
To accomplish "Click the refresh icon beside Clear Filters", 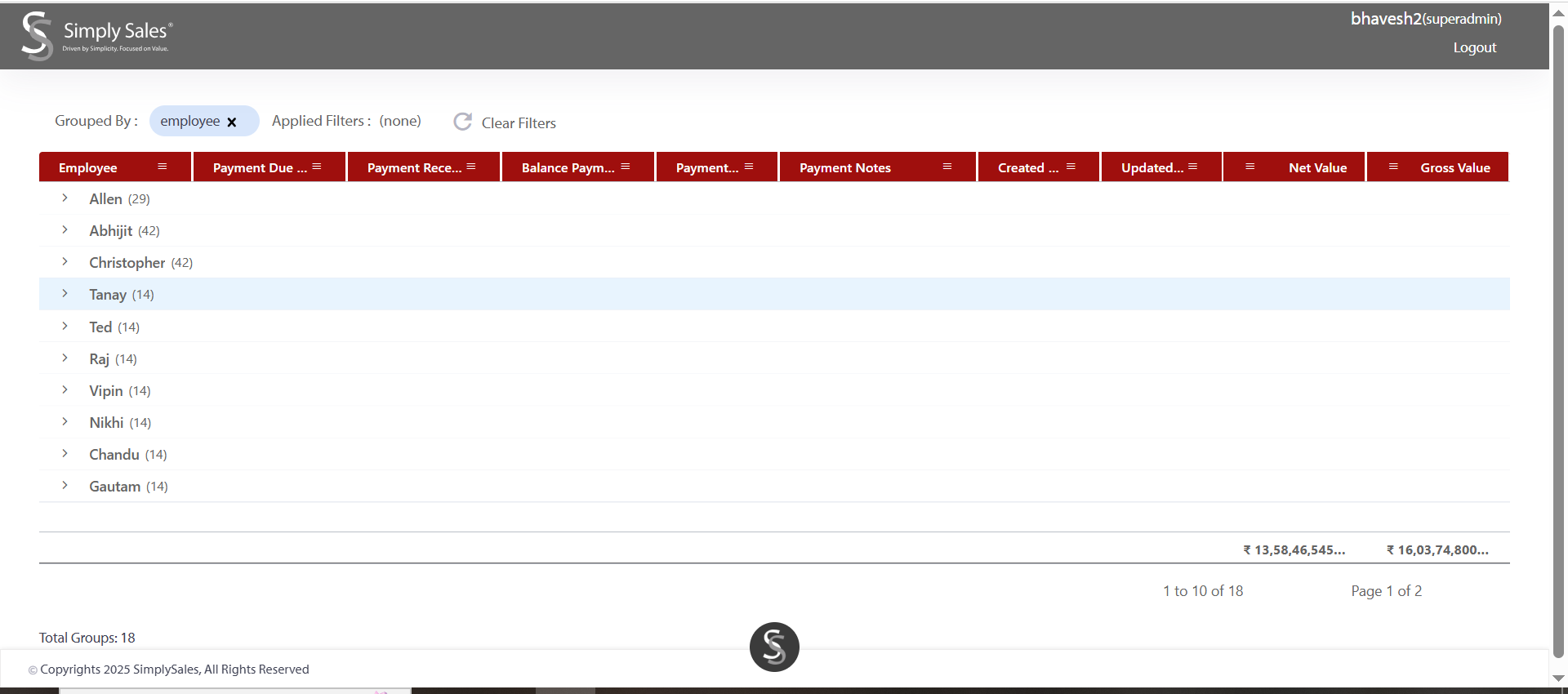I will [x=463, y=122].
